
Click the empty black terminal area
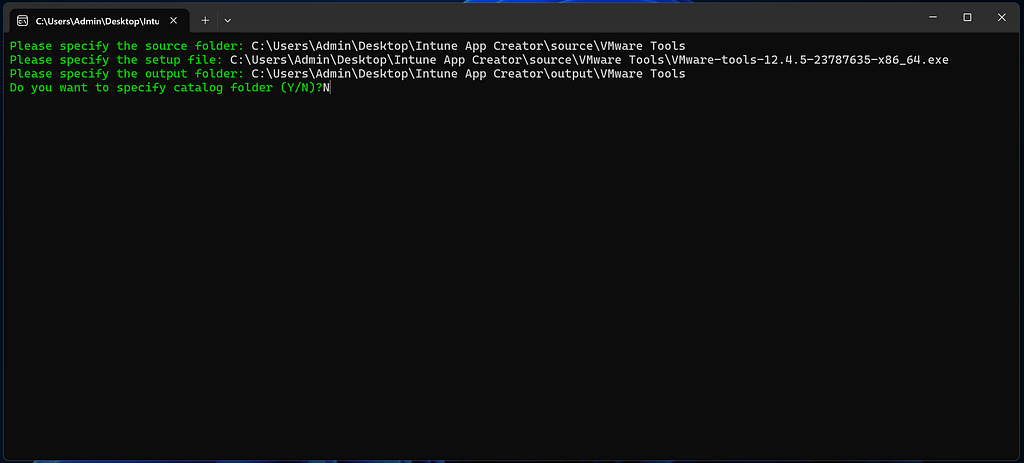[510, 280]
